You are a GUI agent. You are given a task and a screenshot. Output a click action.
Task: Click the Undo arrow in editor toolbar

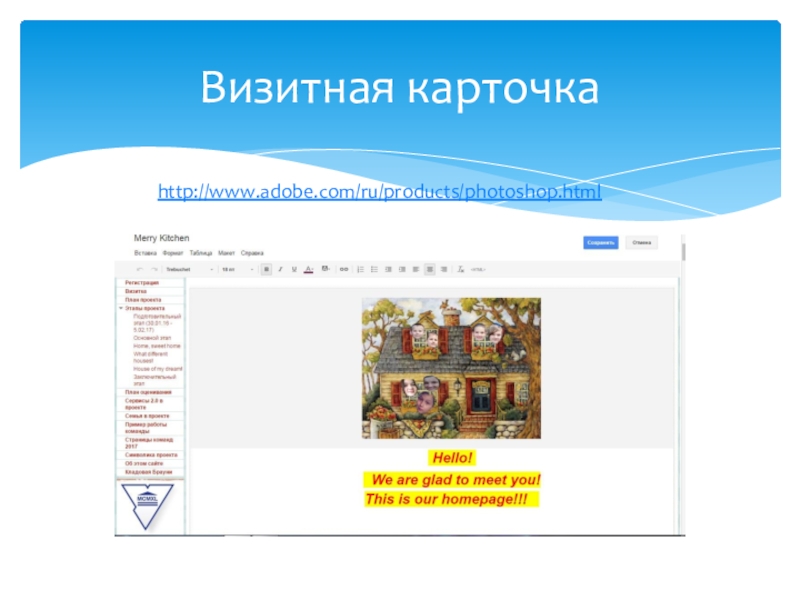tap(139, 269)
